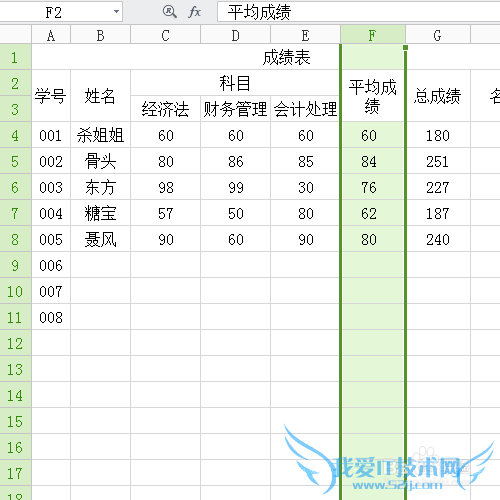The height and width of the screenshot is (500, 500).
Task: Select column G header
Action: coord(438,35)
